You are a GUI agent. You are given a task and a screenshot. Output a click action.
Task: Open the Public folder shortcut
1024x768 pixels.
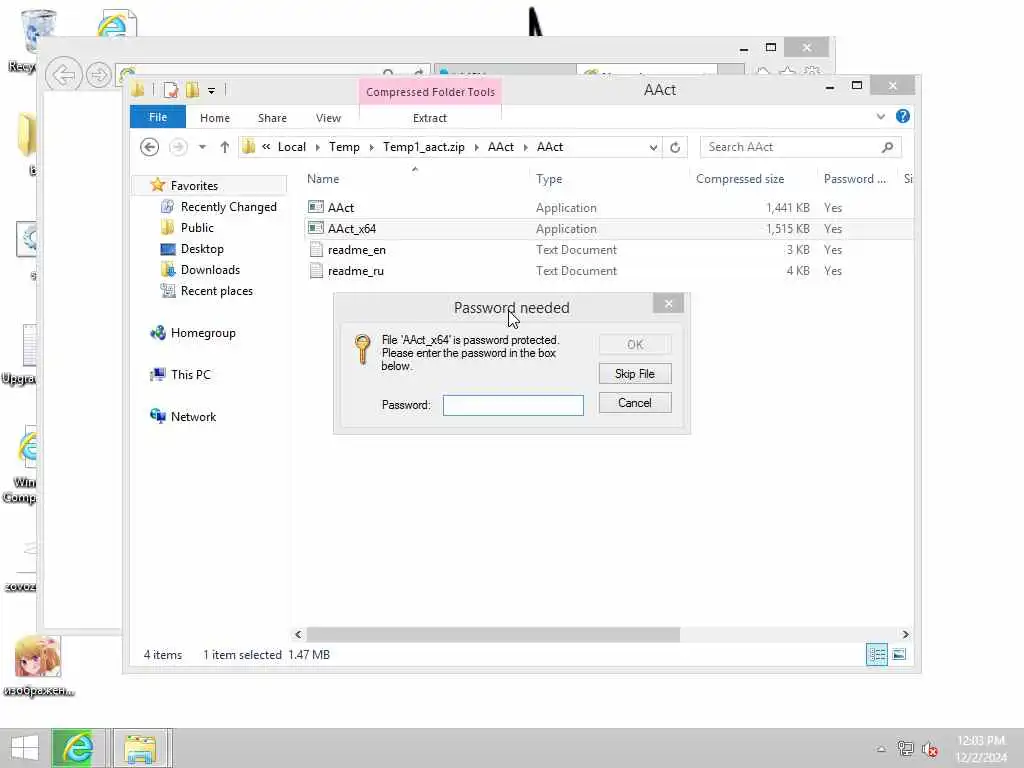(x=197, y=227)
